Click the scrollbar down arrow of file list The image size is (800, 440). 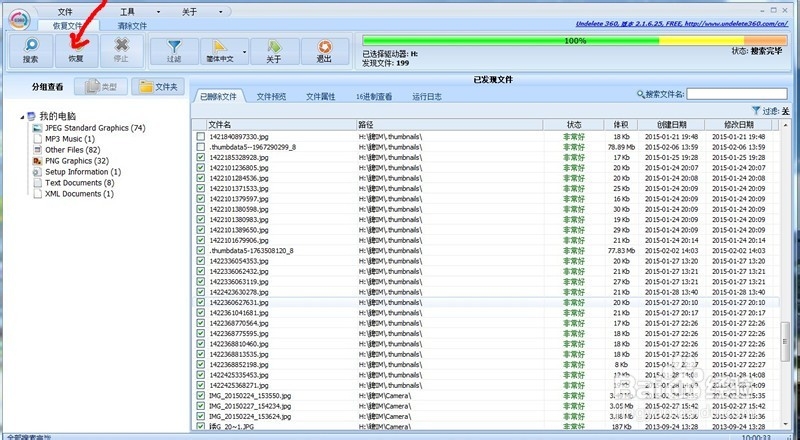click(x=786, y=424)
